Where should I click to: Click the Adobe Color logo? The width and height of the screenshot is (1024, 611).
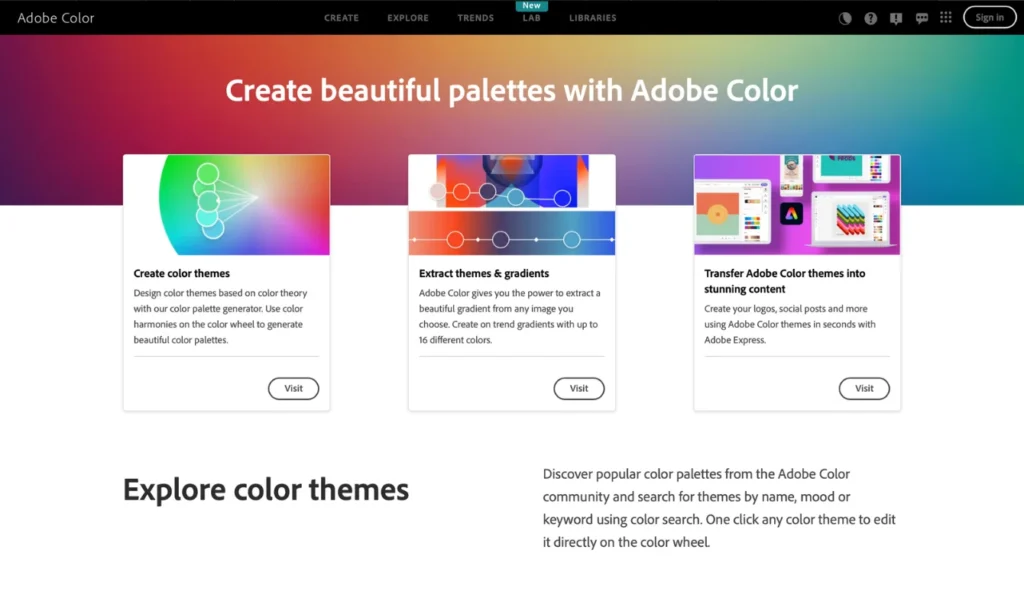(x=55, y=17)
